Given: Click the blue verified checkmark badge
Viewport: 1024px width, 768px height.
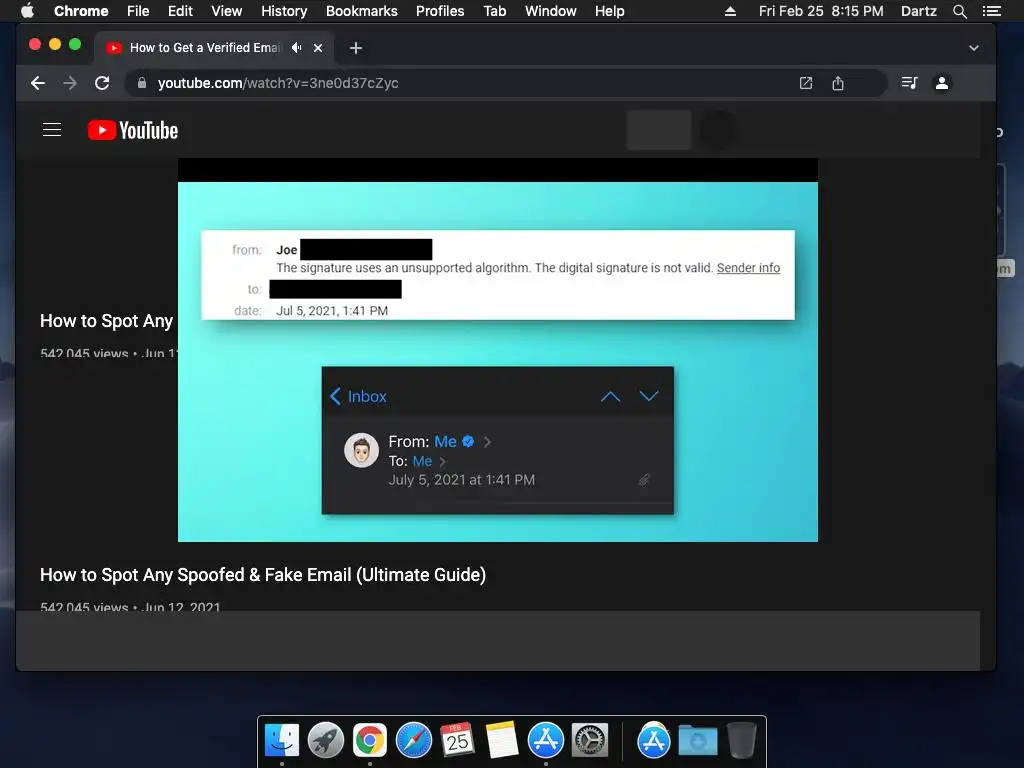Looking at the screenshot, I should click(x=468, y=441).
